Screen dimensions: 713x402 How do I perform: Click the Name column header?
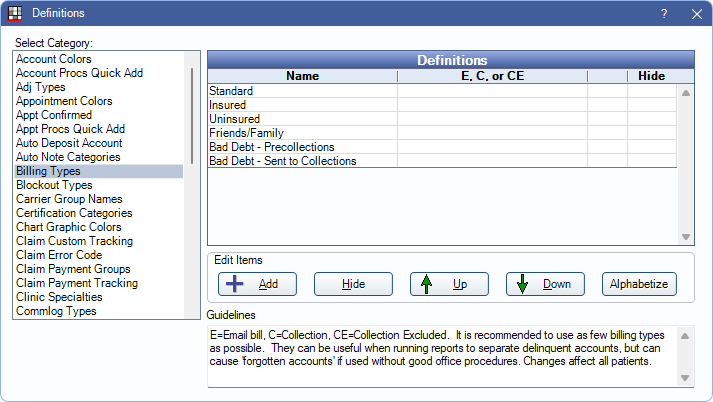[x=301, y=76]
